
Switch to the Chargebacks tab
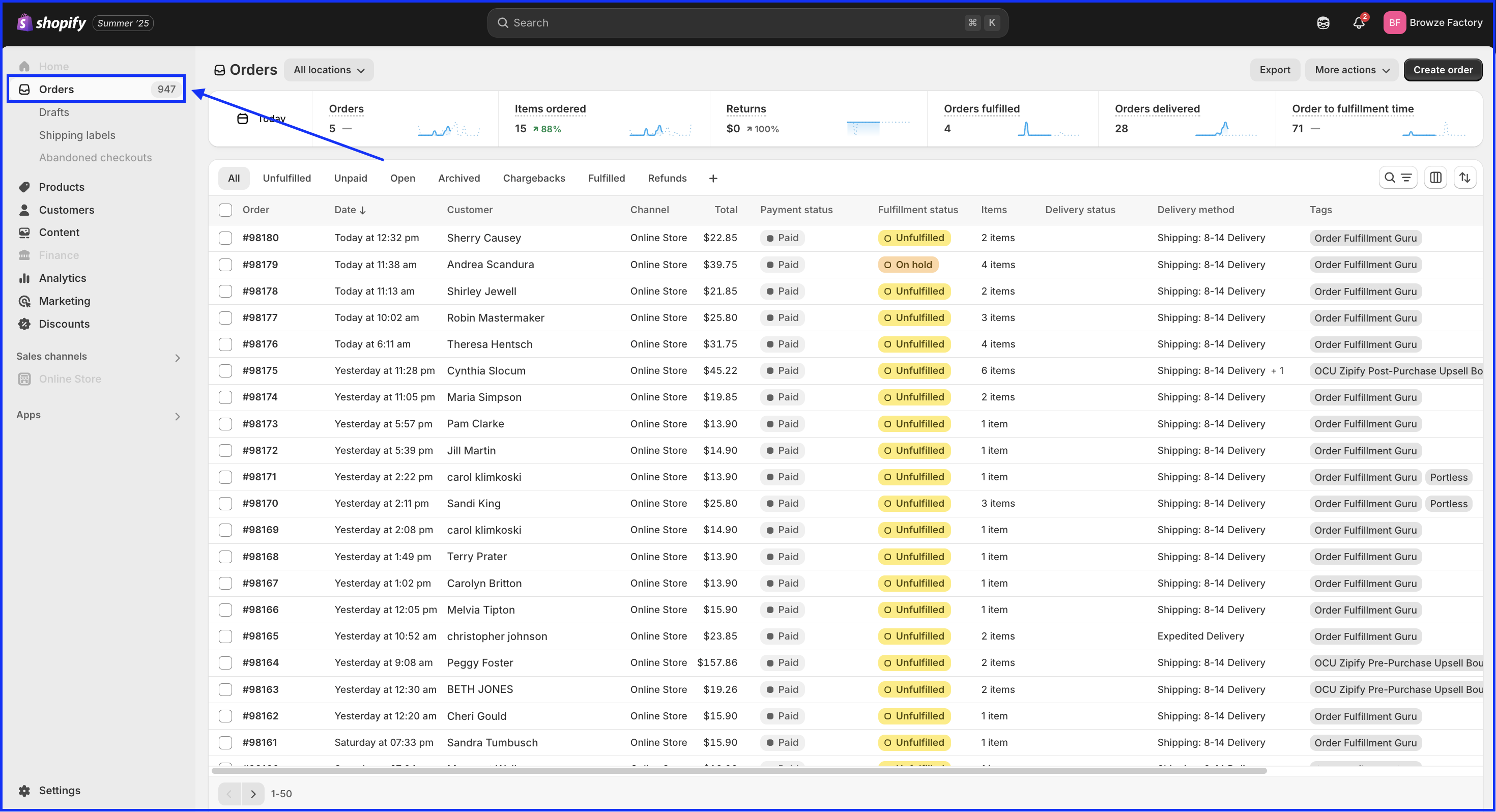click(534, 178)
